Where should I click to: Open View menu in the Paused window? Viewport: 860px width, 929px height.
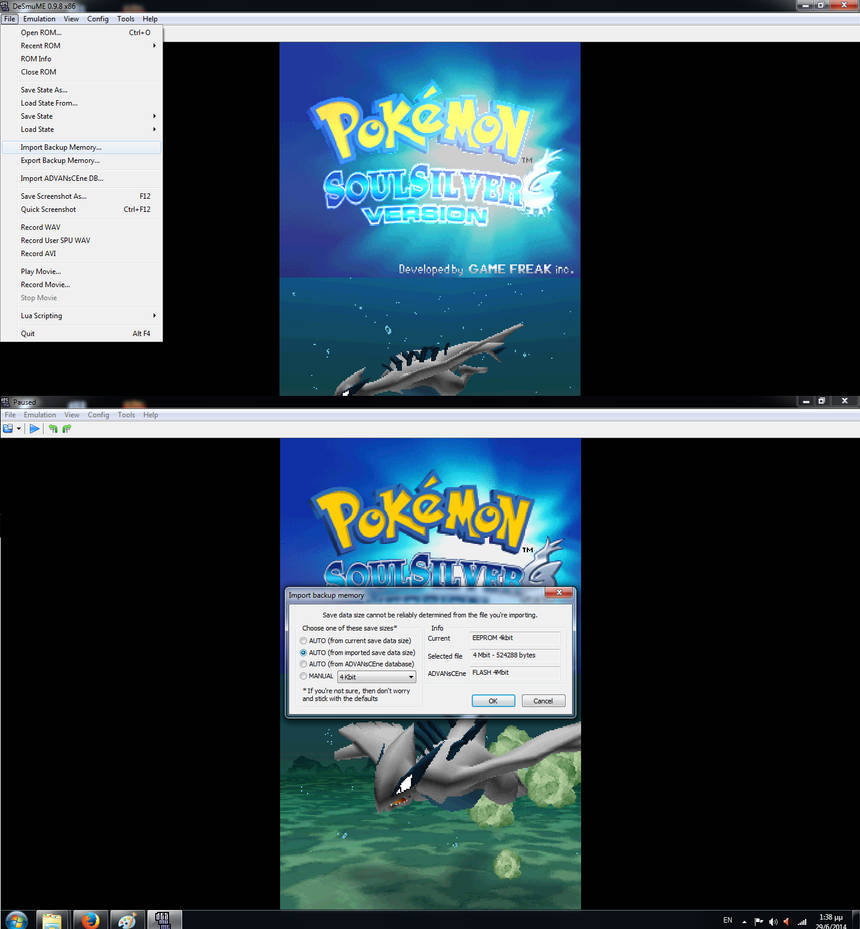pyautogui.click(x=72, y=415)
